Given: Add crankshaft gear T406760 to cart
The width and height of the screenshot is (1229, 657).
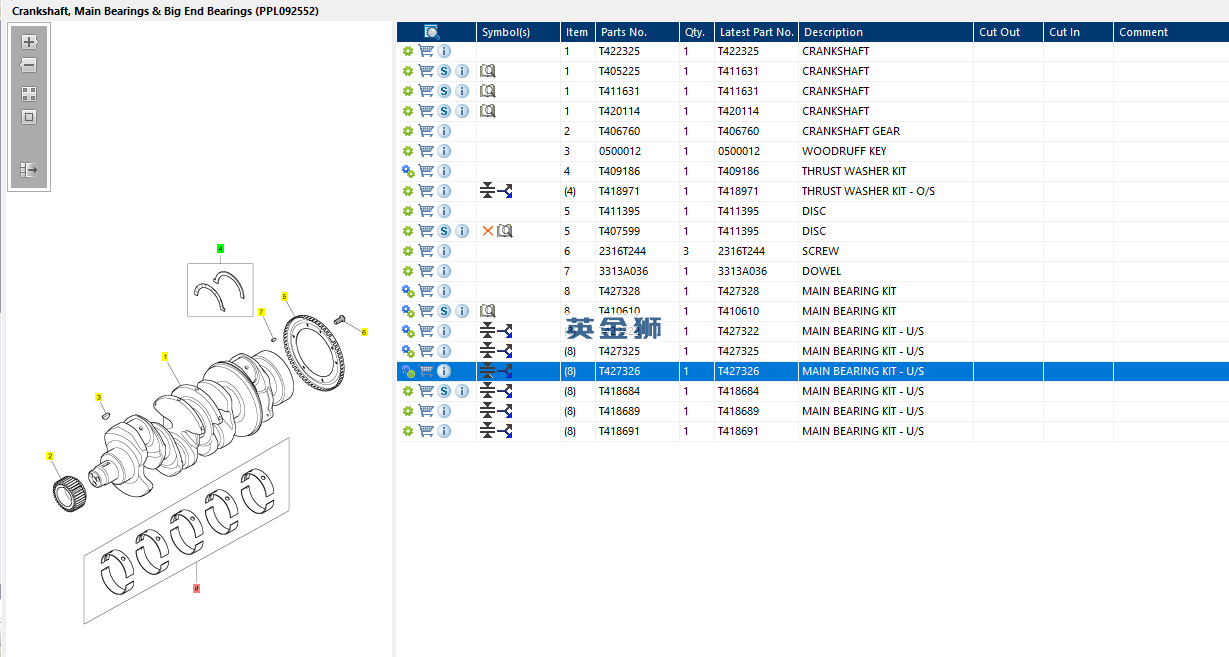Looking at the screenshot, I should [x=426, y=131].
